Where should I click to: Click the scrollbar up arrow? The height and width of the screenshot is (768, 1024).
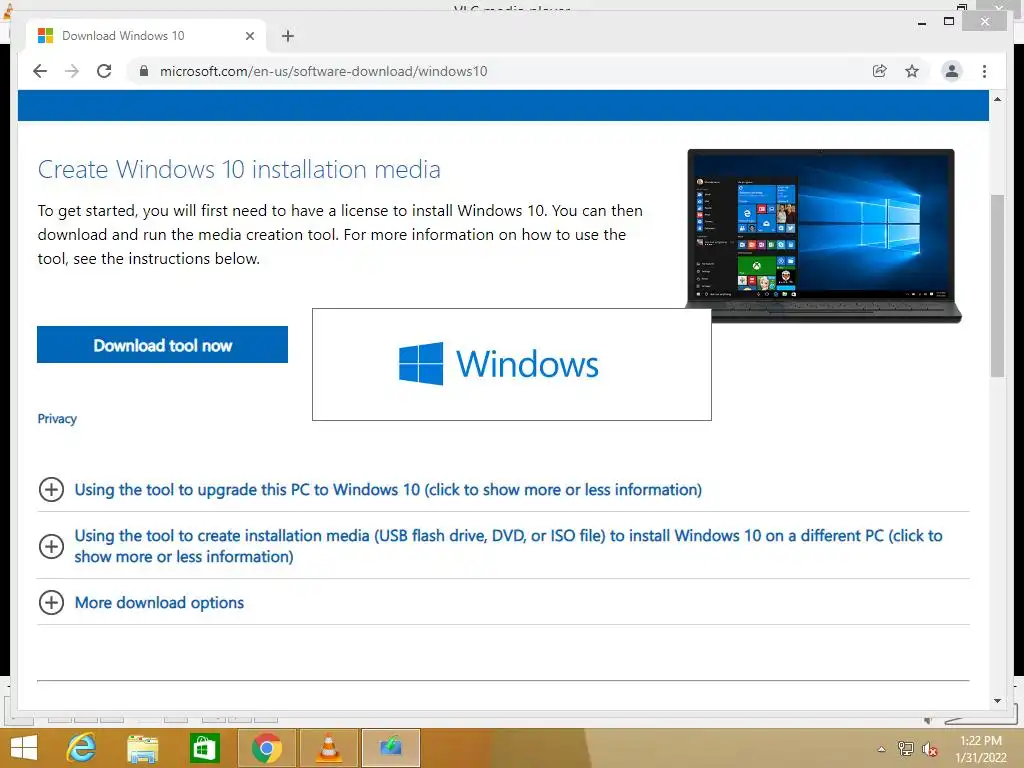pyautogui.click(x=997, y=99)
